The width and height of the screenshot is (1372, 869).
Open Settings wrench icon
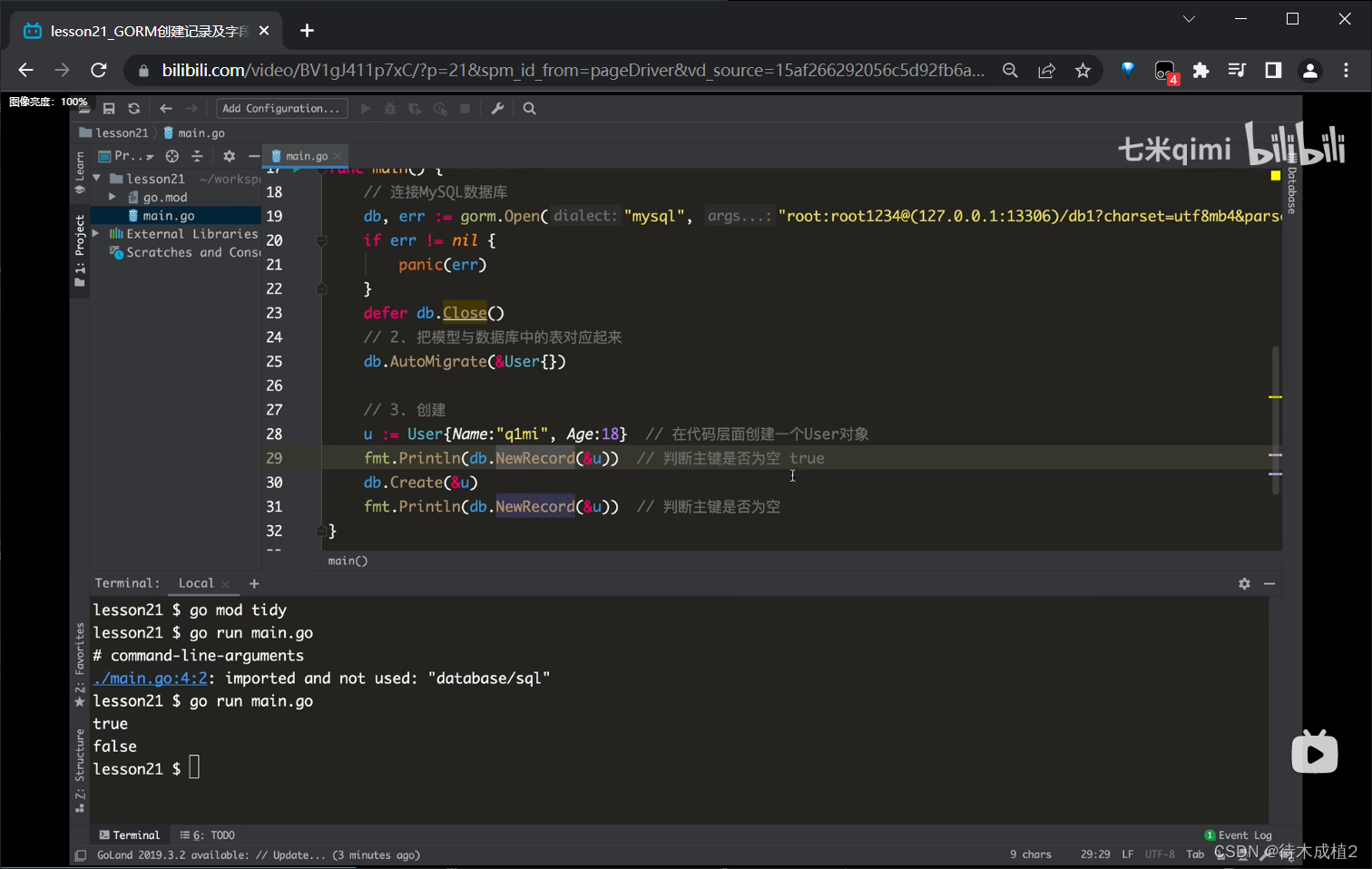point(497,109)
